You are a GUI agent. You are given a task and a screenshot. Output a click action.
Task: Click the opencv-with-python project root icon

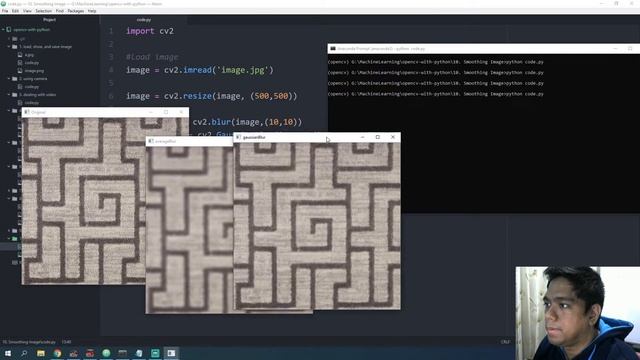[x=9, y=29]
